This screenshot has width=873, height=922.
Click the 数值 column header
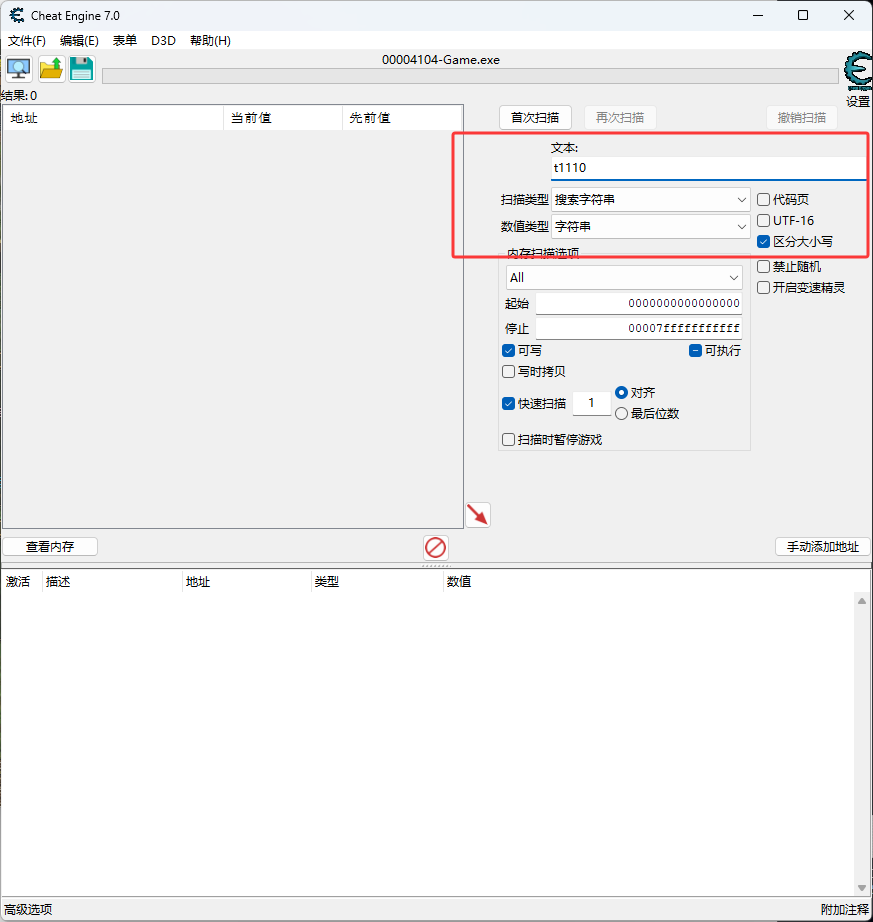pos(459,582)
